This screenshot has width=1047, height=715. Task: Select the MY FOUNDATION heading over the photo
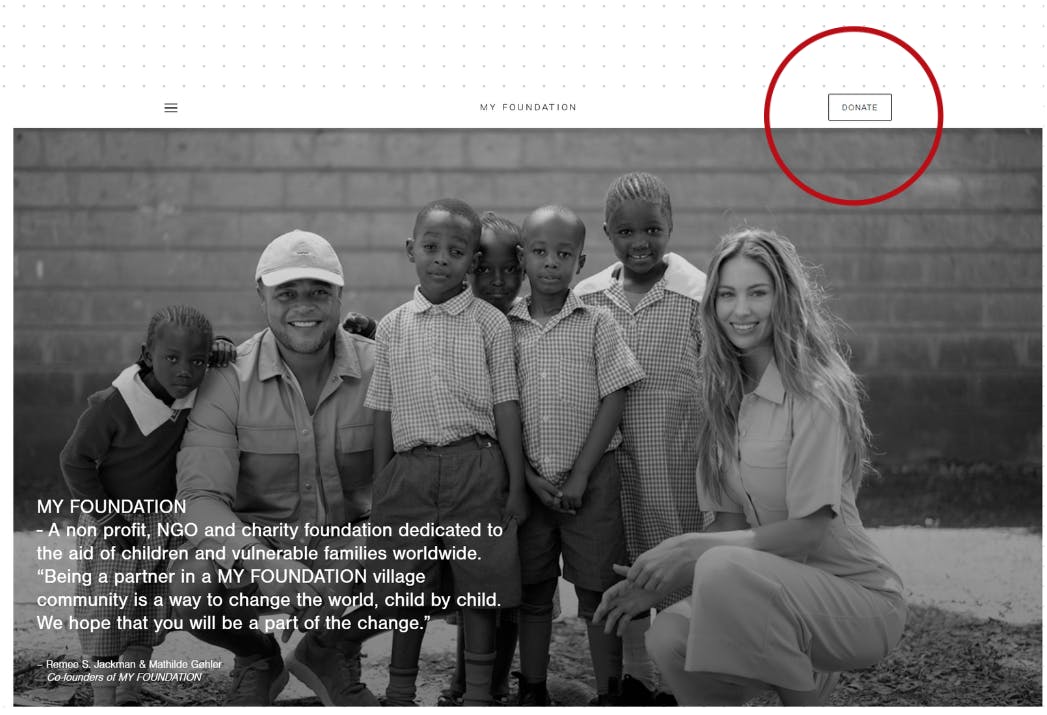pos(112,507)
